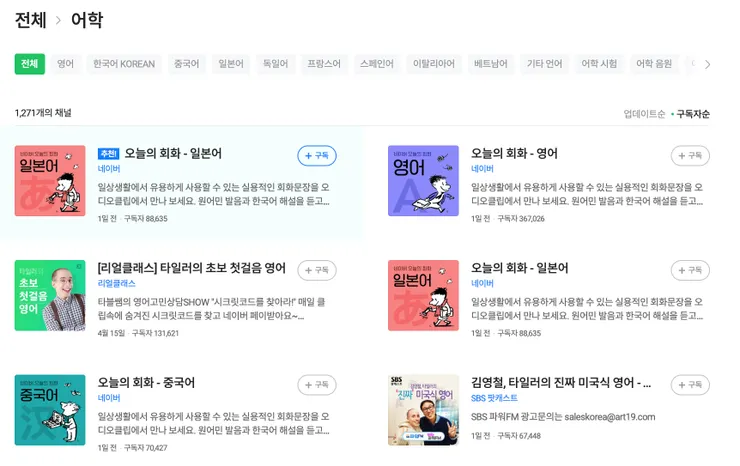Subscribe to recommended 오늘의 회화 - 일본어 channel
Image resolution: width=740 pixels, height=466 pixels.
[x=317, y=155]
